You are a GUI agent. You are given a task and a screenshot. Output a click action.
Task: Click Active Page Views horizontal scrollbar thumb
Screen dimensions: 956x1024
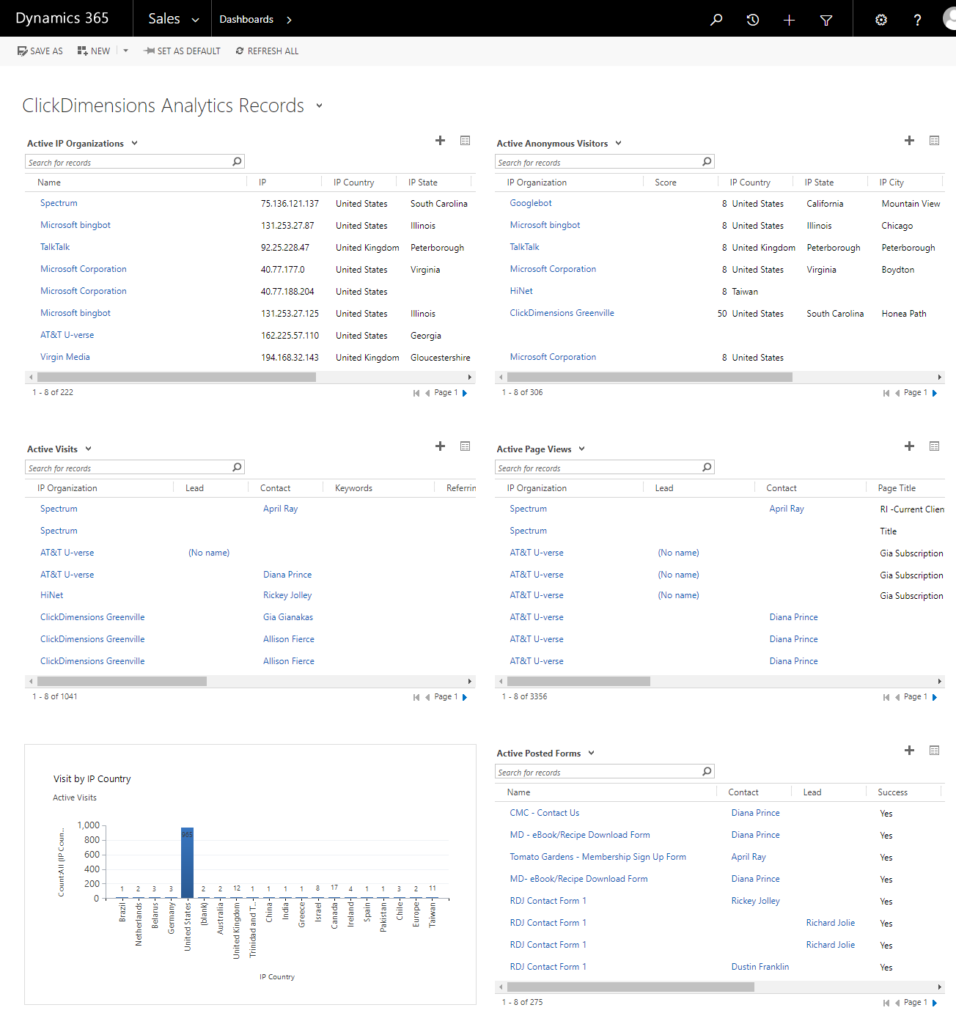[579, 681]
